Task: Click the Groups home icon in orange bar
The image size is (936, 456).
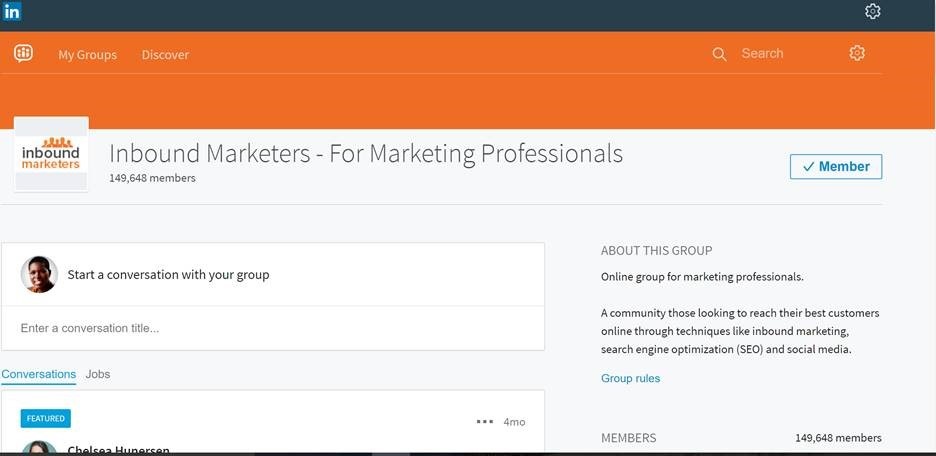Action: [24, 54]
